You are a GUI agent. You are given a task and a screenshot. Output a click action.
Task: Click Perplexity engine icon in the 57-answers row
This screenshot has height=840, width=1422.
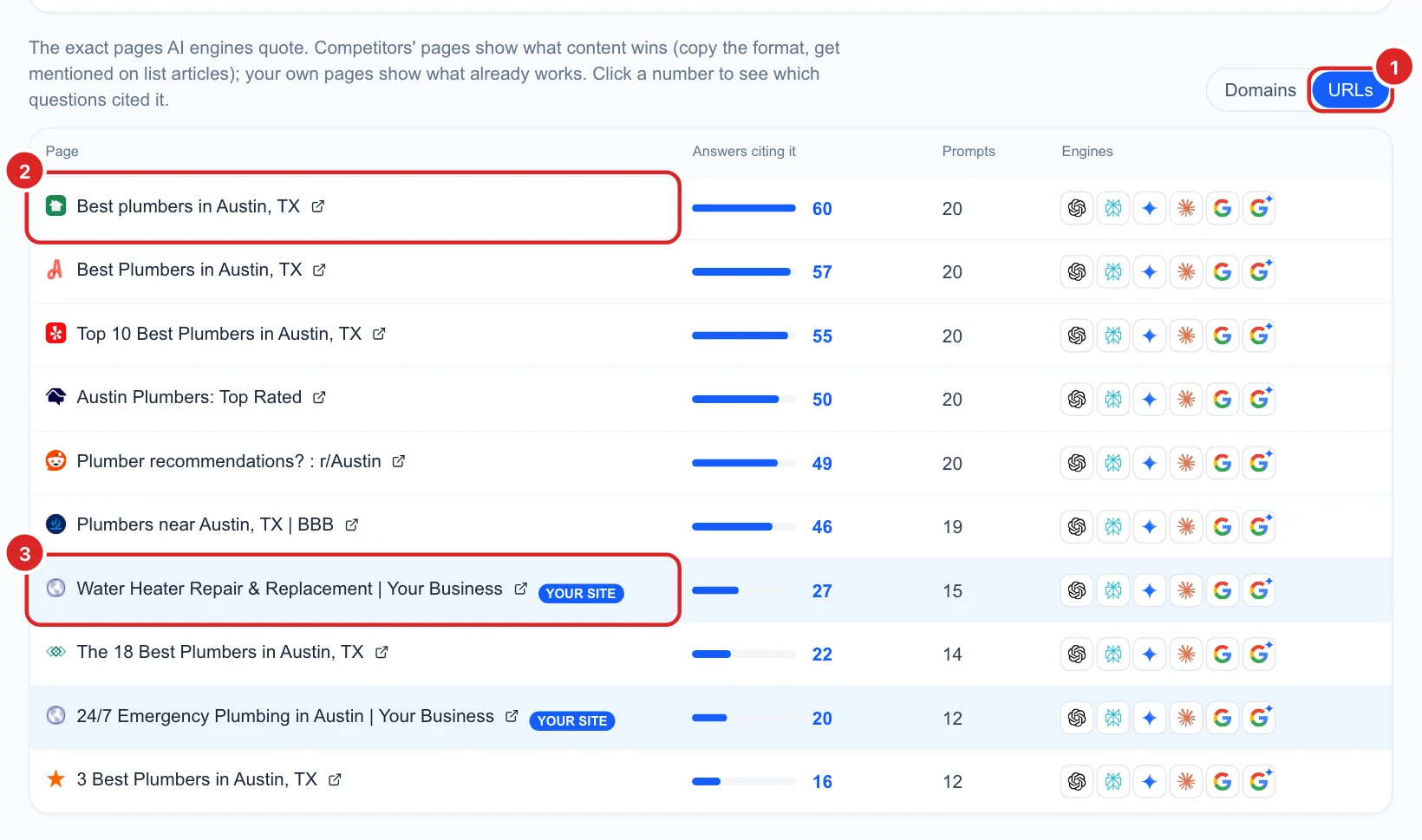click(1113, 272)
